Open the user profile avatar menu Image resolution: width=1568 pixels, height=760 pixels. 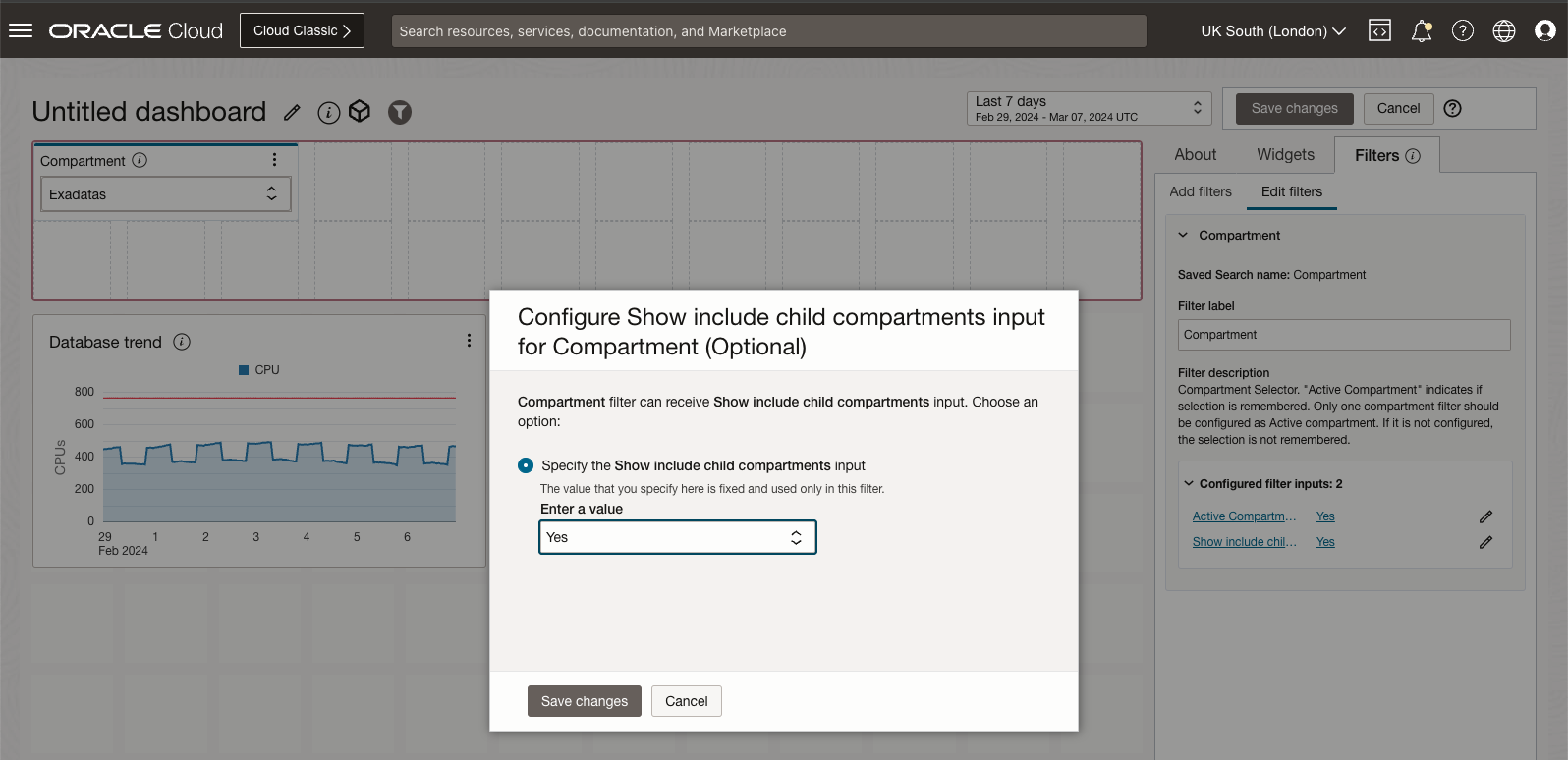pyautogui.click(x=1544, y=31)
